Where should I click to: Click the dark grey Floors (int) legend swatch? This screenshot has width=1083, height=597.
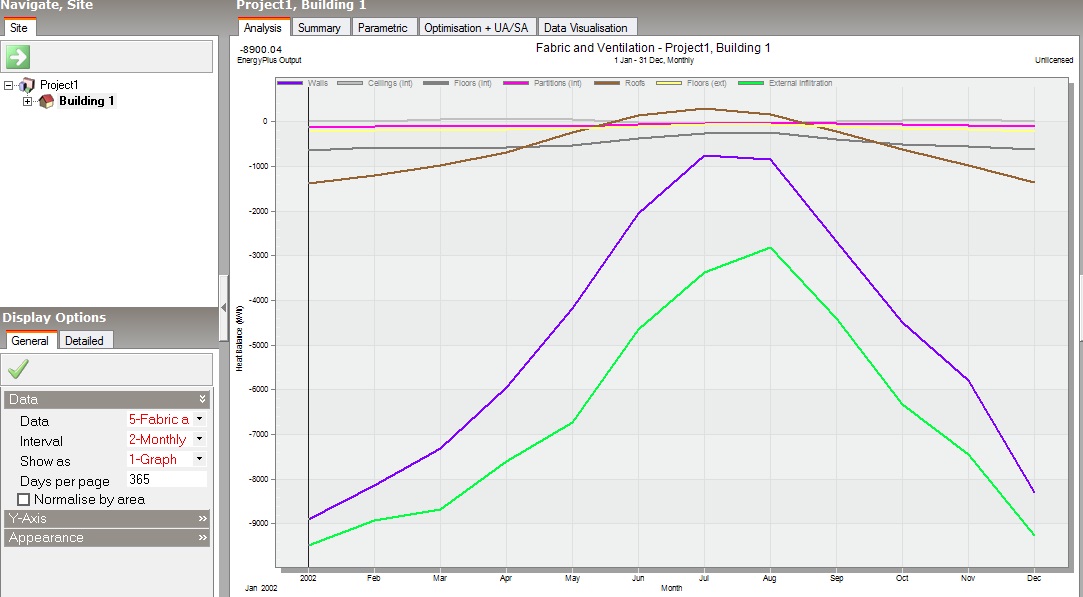435,84
